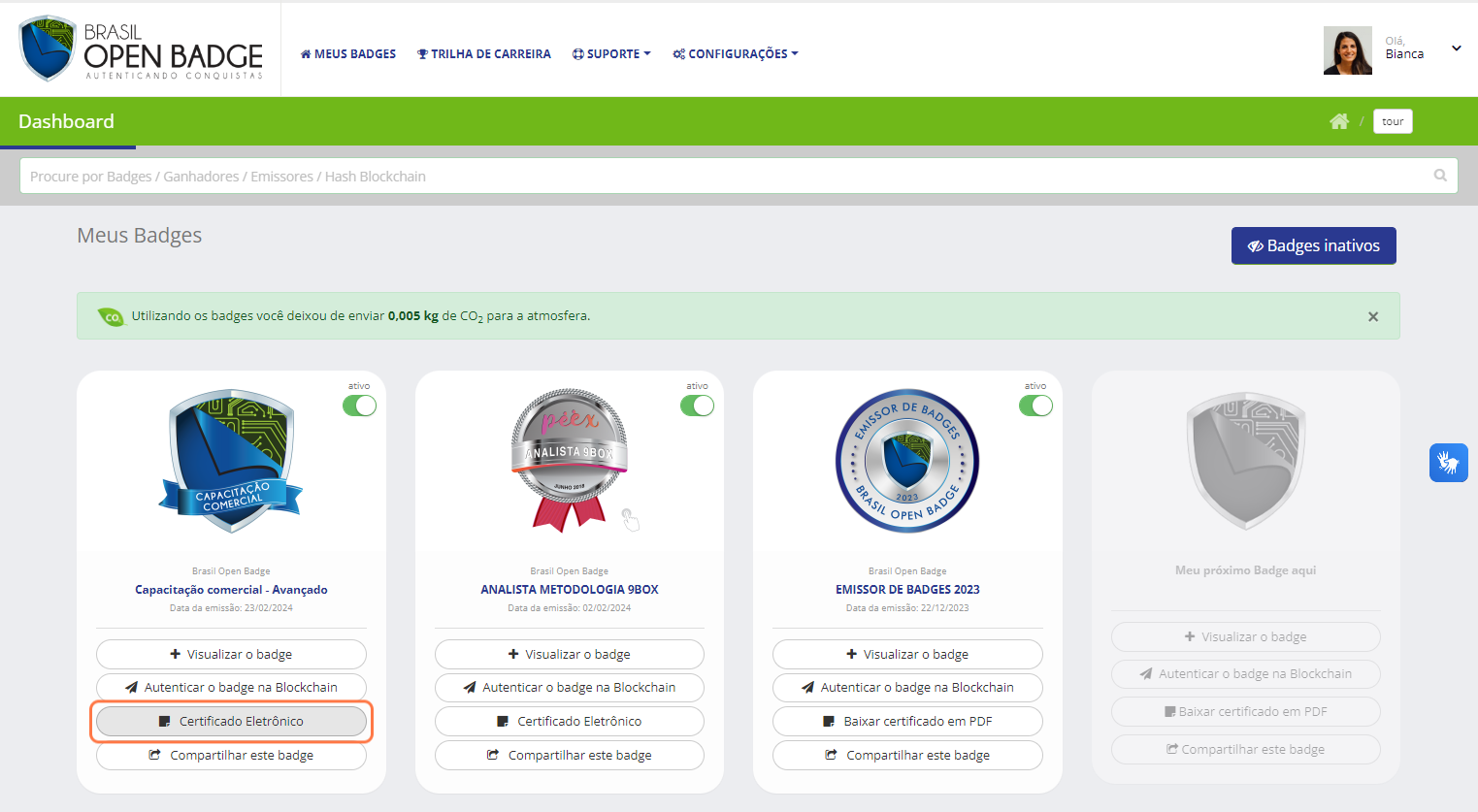Click disabled Autenticar button in placeholder card

click(1246, 673)
